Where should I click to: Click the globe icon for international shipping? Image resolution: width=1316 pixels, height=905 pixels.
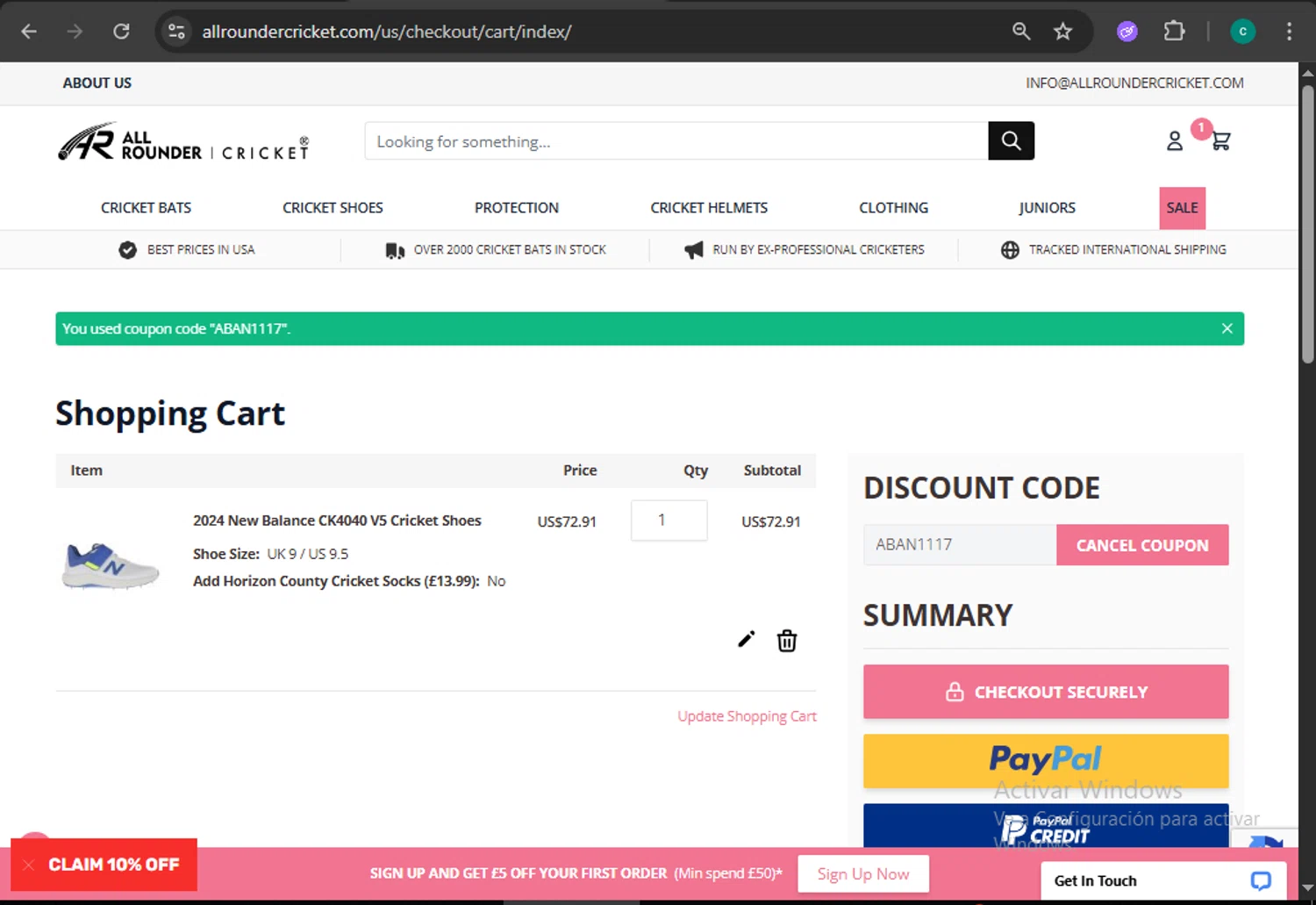click(1010, 250)
